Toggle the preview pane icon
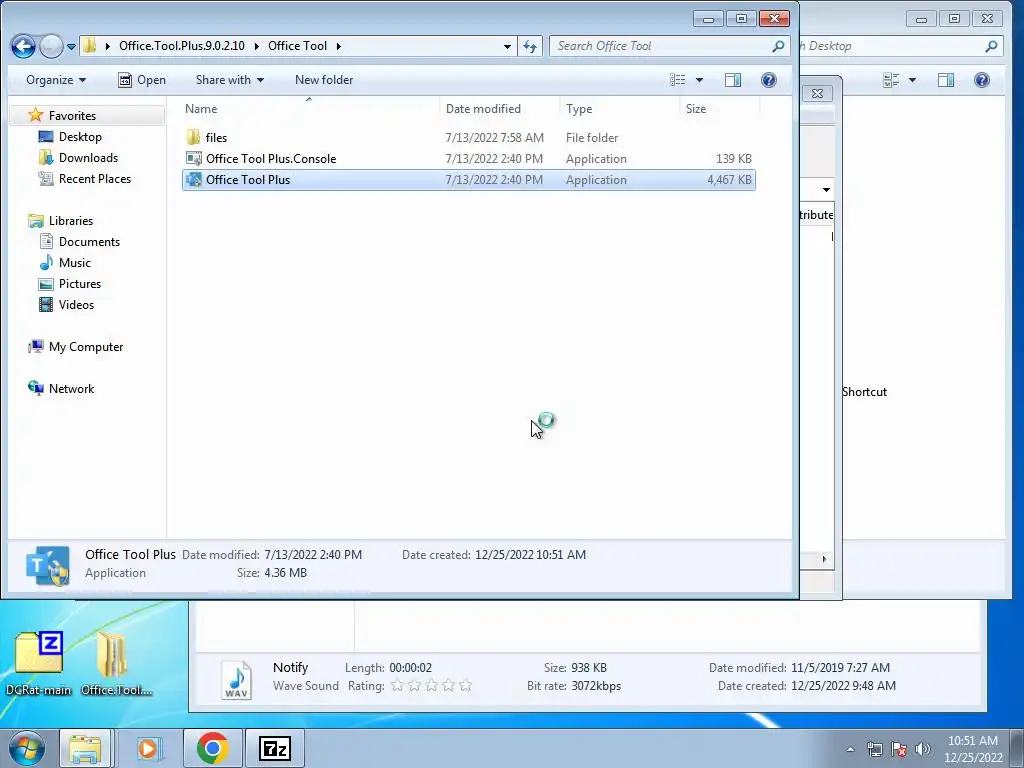Viewport: 1024px width, 768px height. 733,80
